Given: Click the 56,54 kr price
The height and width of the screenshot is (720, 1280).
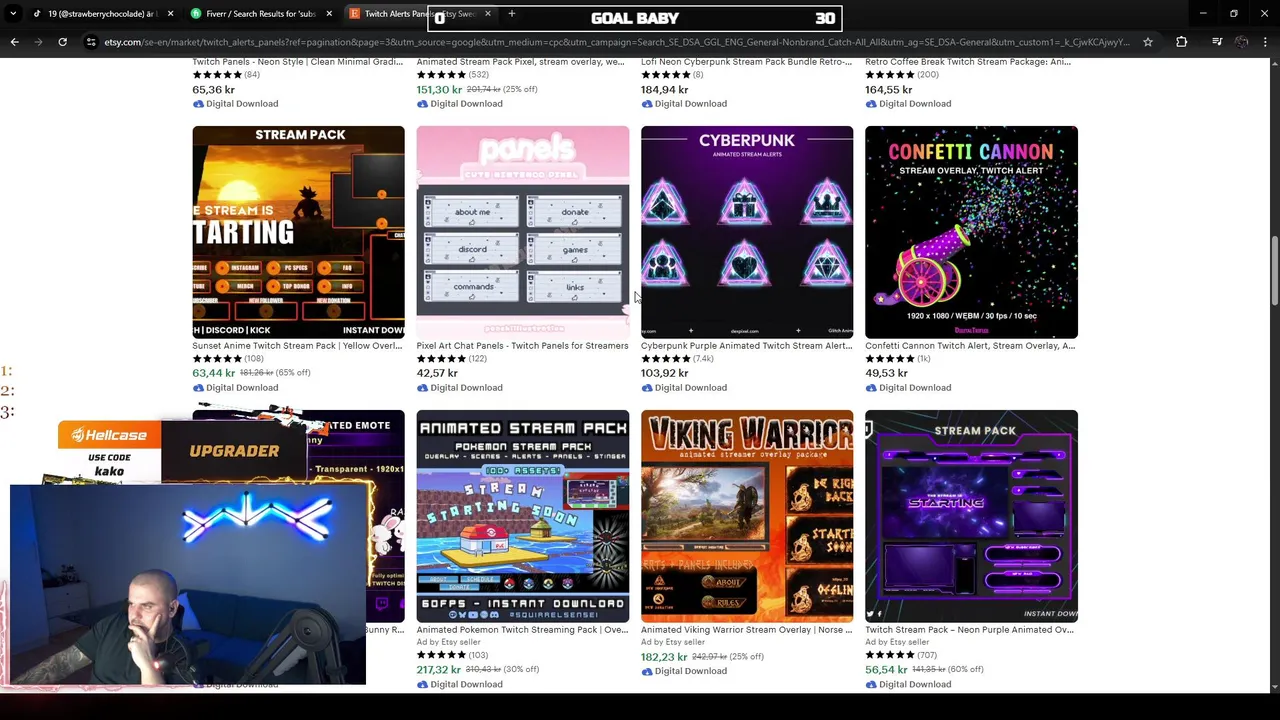Looking at the screenshot, I should [886, 670].
